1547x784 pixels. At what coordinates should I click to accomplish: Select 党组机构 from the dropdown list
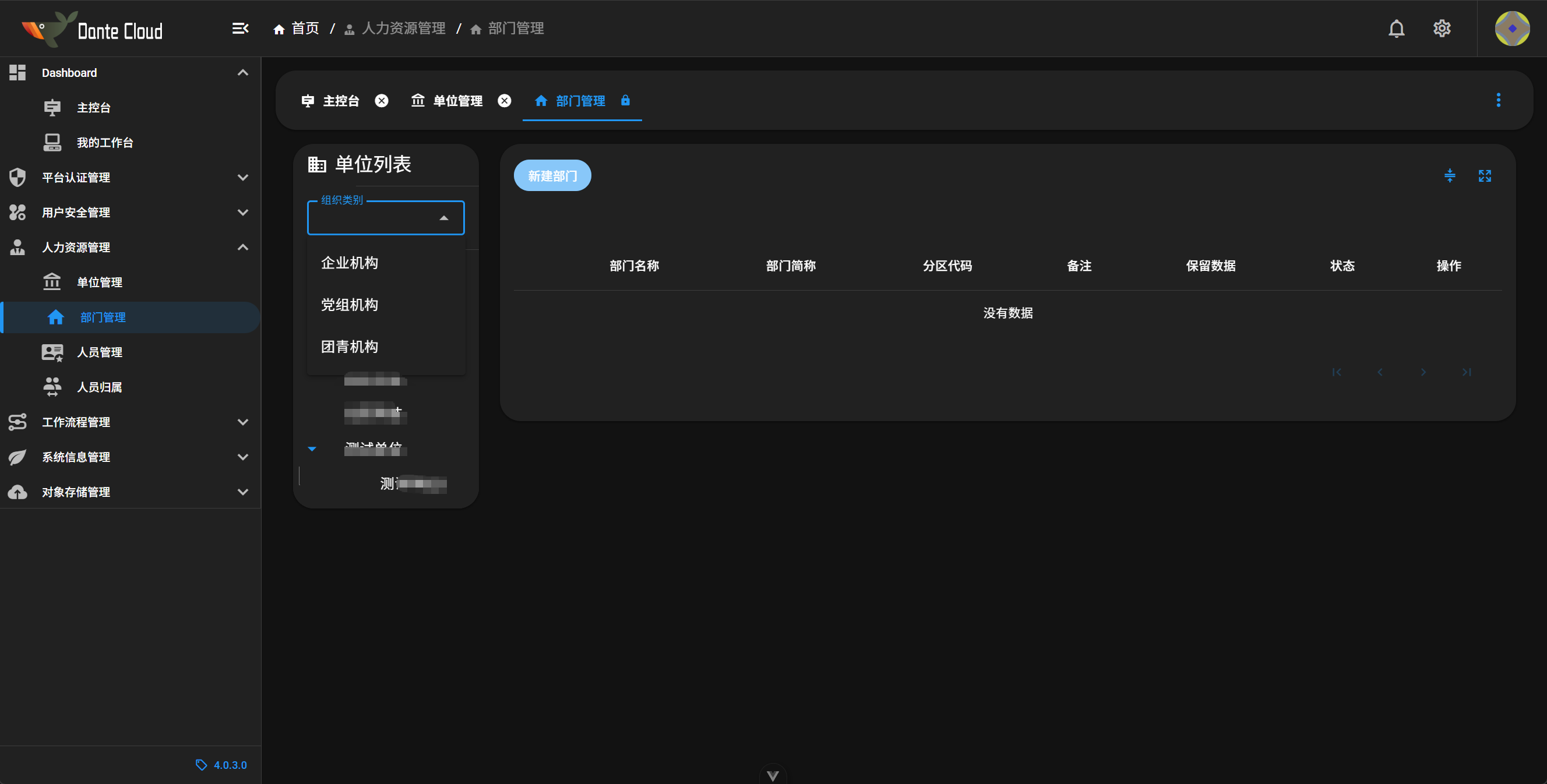[350, 305]
